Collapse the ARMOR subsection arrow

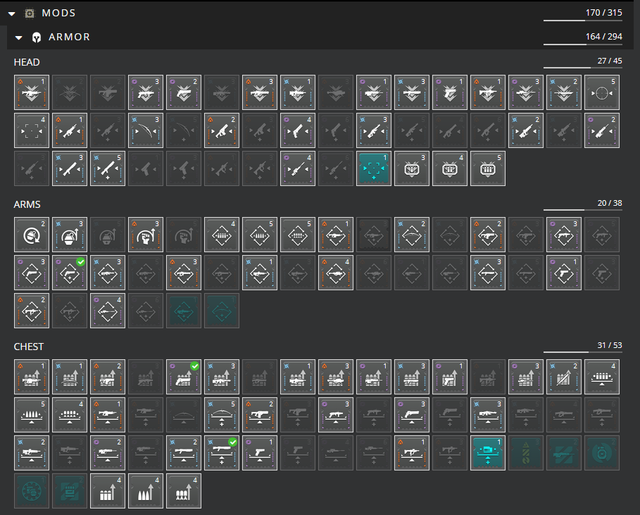point(19,38)
